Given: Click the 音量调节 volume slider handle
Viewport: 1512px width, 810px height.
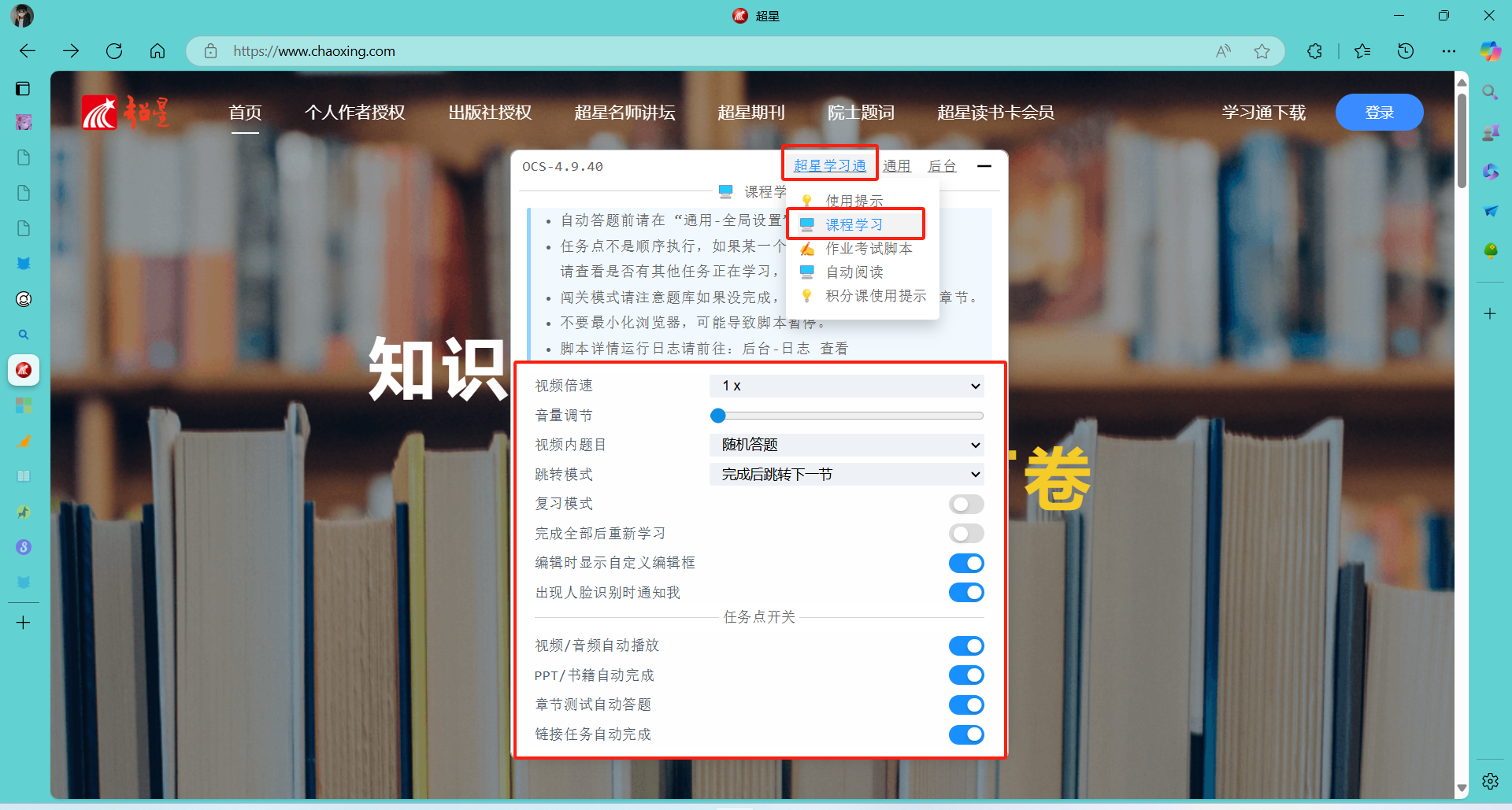Looking at the screenshot, I should click(x=718, y=416).
